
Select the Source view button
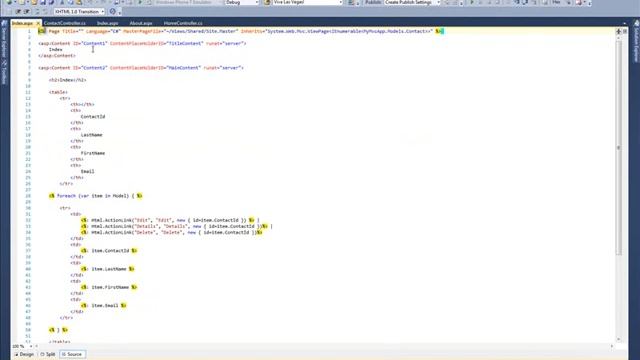[x=72, y=354]
